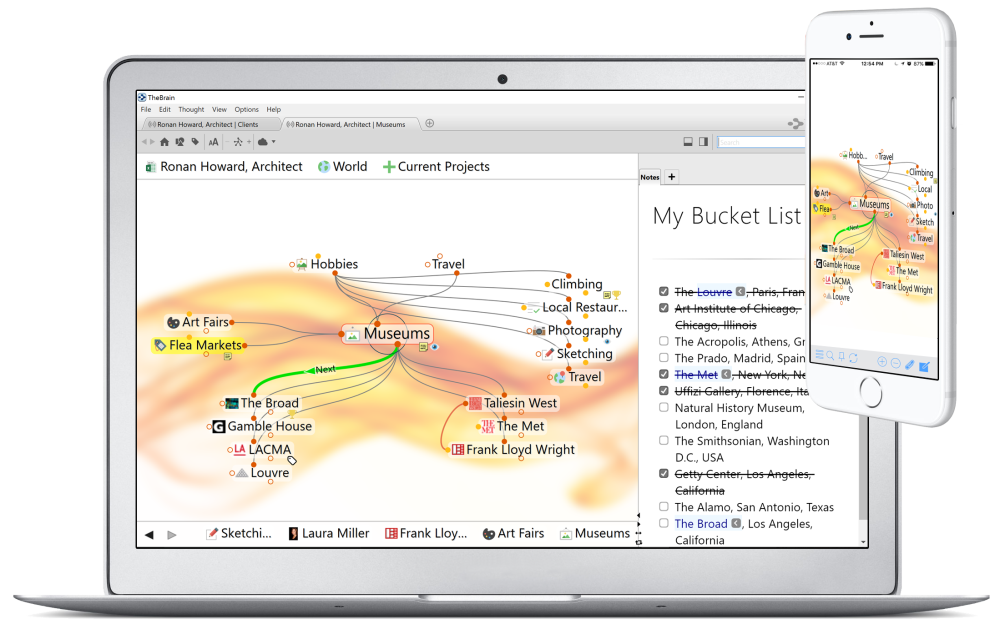The width and height of the screenshot is (1000, 624).
Task: Select the Ronan Howard Museums tab
Action: (x=350, y=124)
